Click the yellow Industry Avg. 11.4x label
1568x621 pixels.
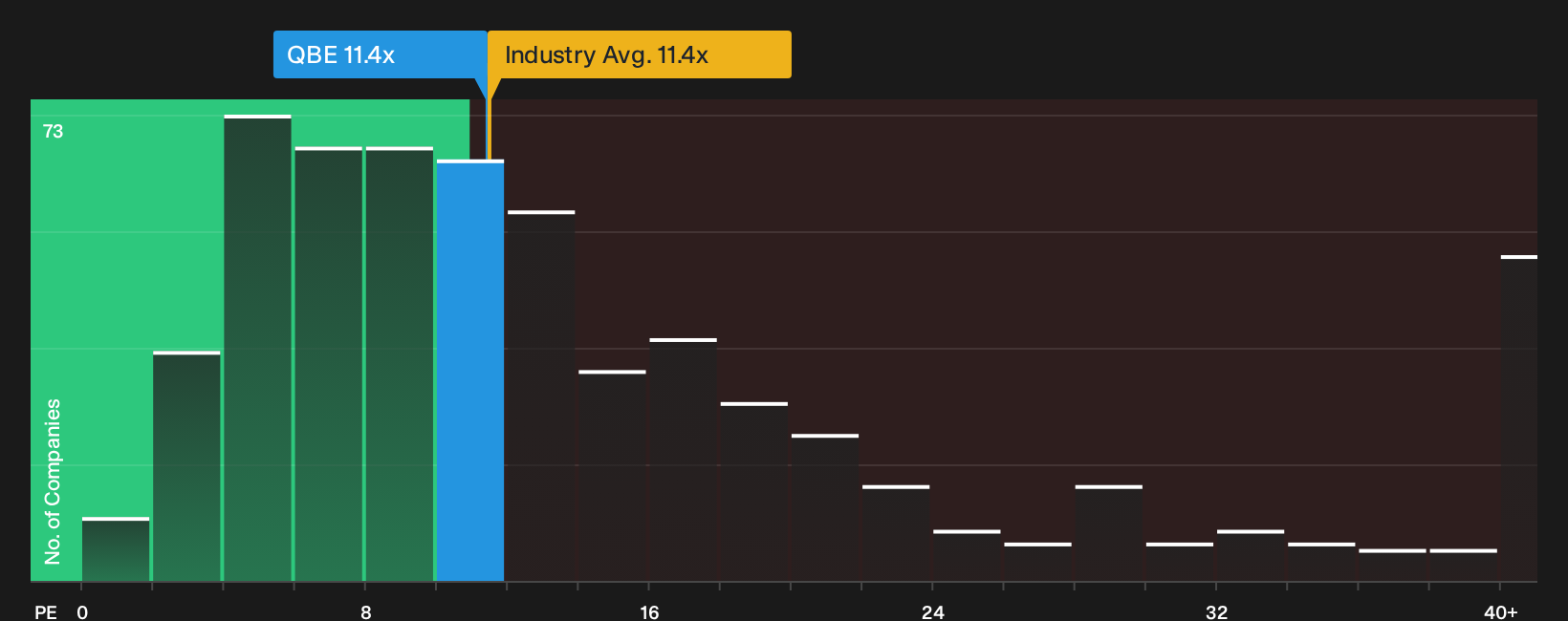[x=640, y=54]
